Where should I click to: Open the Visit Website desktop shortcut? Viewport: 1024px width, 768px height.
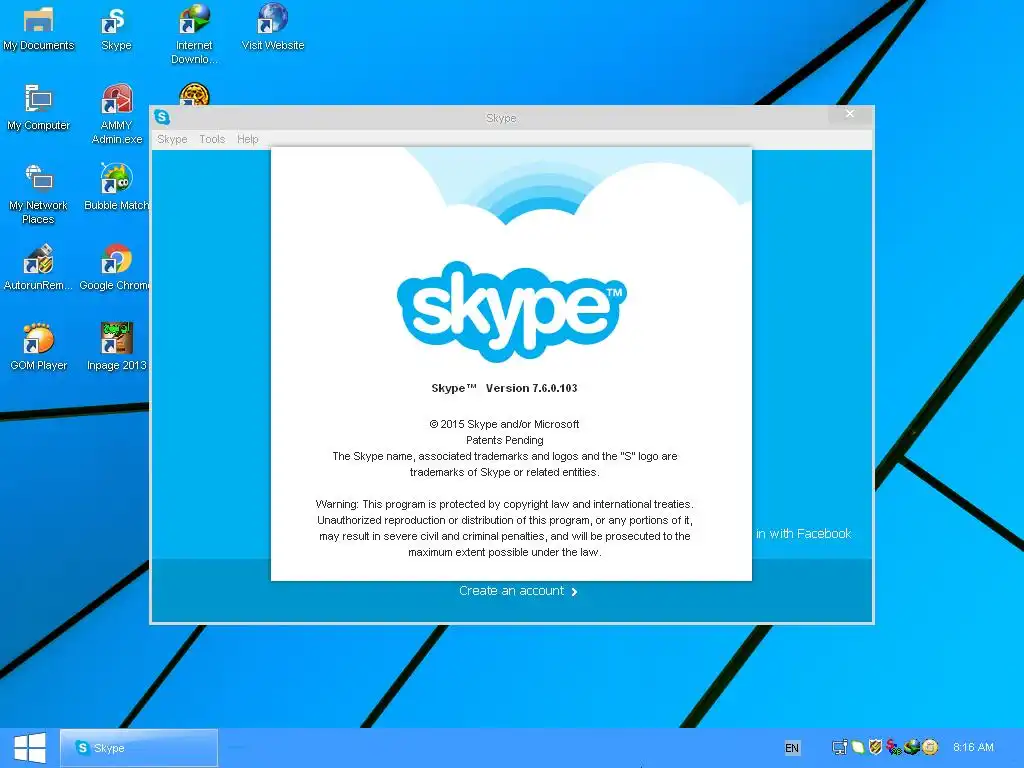pos(273,29)
